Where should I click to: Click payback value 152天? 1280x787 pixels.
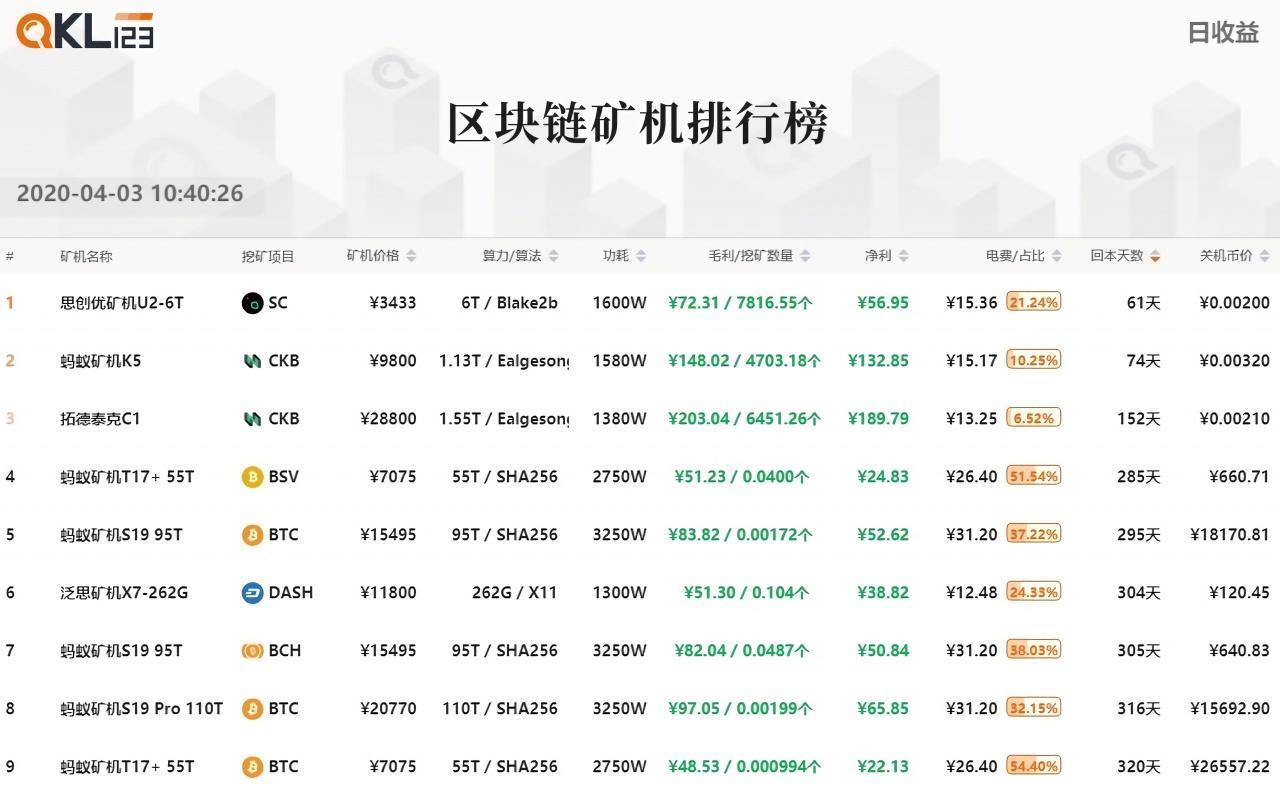click(x=1139, y=419)
